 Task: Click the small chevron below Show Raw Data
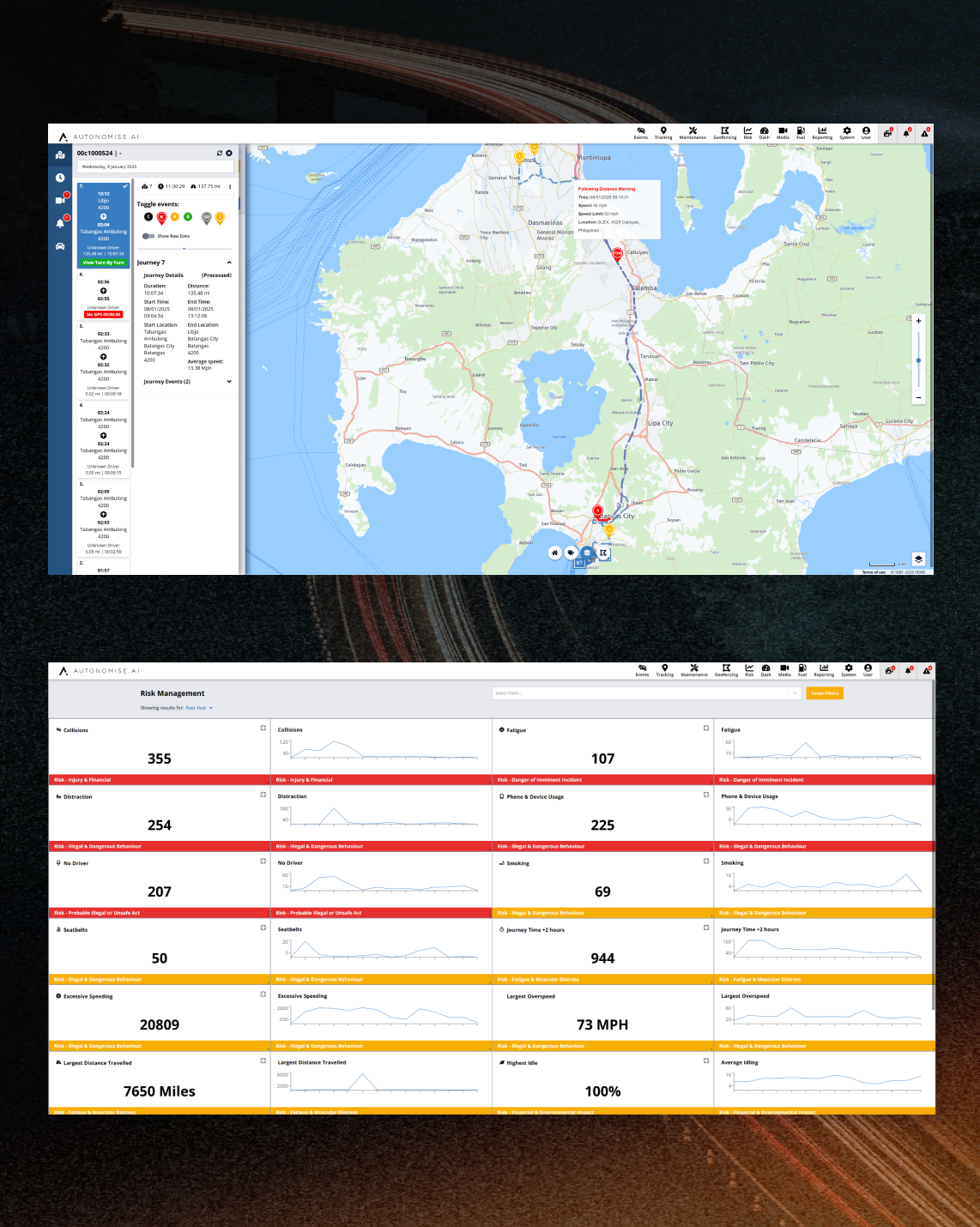pos(184,249)
